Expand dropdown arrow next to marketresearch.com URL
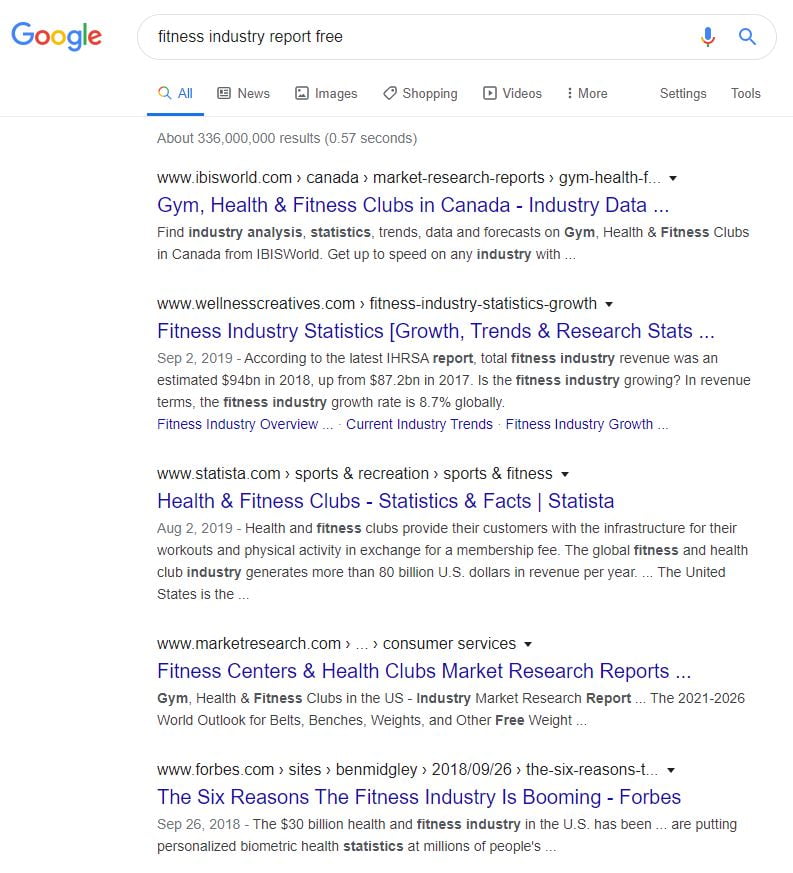The image size is (793, 873). point(528,644)
